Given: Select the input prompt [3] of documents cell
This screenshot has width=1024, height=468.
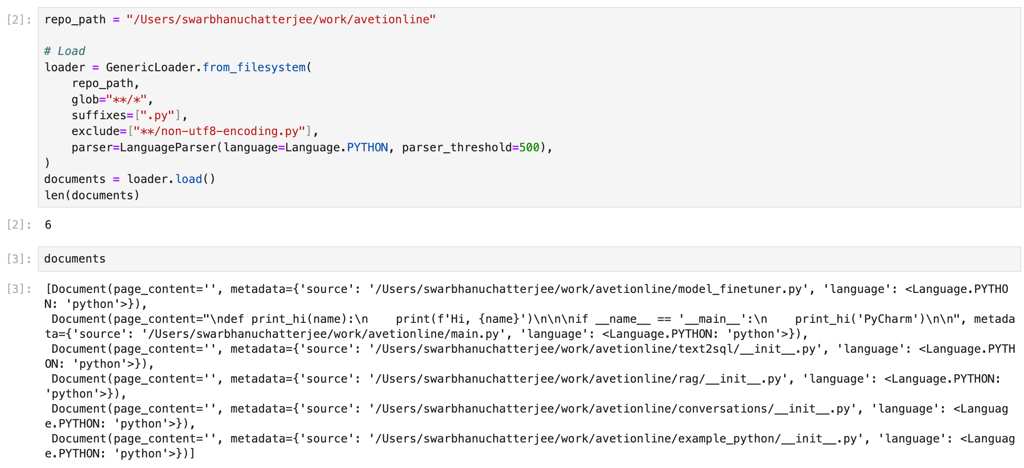Looking at the screenshot, I should (16, 258).
